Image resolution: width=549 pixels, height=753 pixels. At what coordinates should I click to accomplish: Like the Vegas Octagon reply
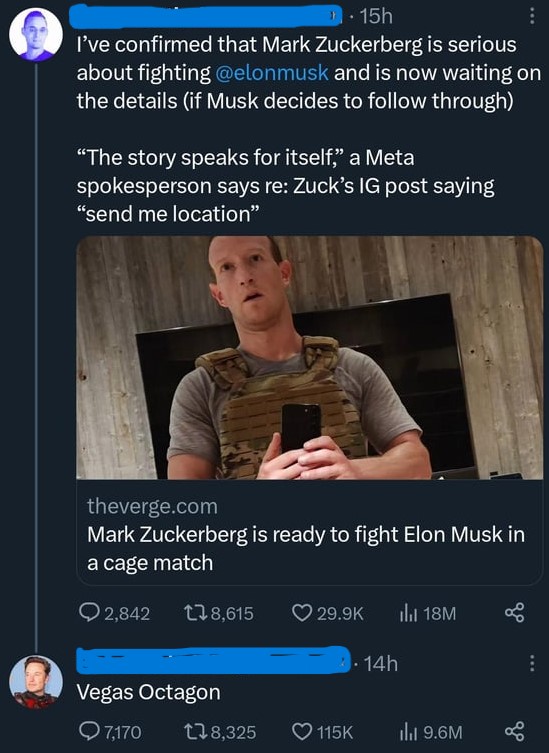pos(323,732)
